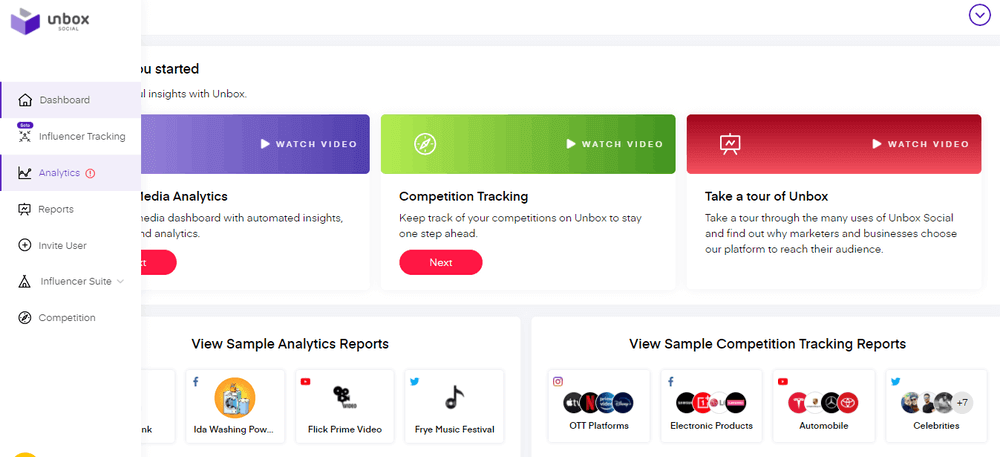Screen dimensions: 1000x457
Task: Expand the Influencer Suite submenu
Action: 120,282
